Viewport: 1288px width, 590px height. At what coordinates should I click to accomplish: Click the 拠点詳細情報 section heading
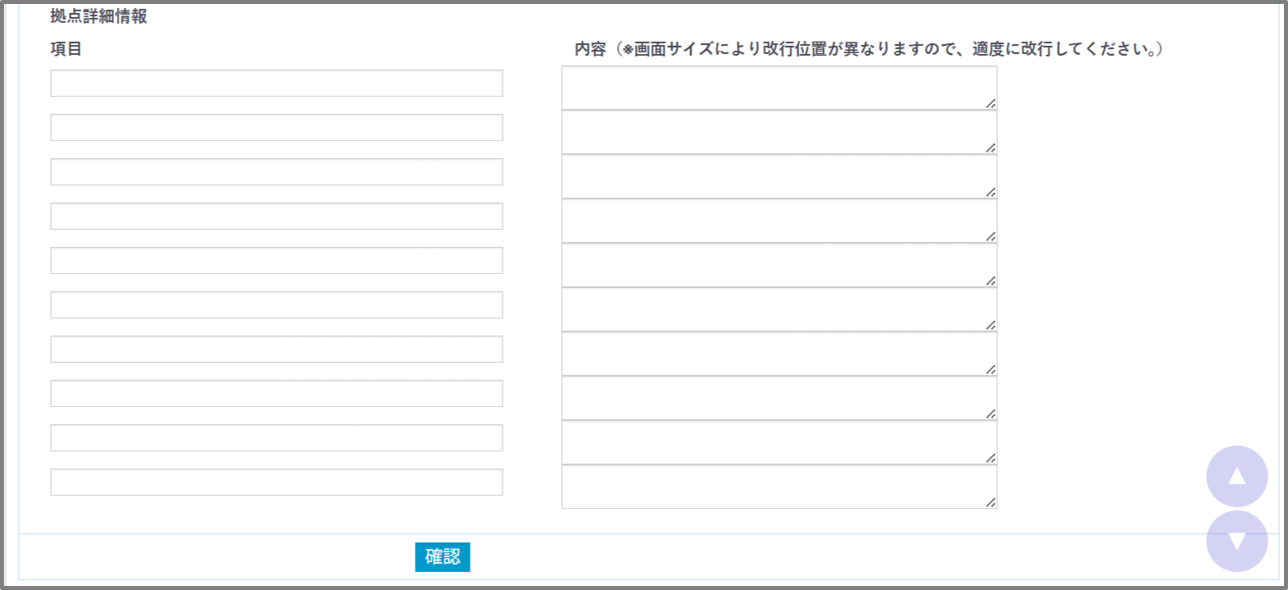[99, 17]
